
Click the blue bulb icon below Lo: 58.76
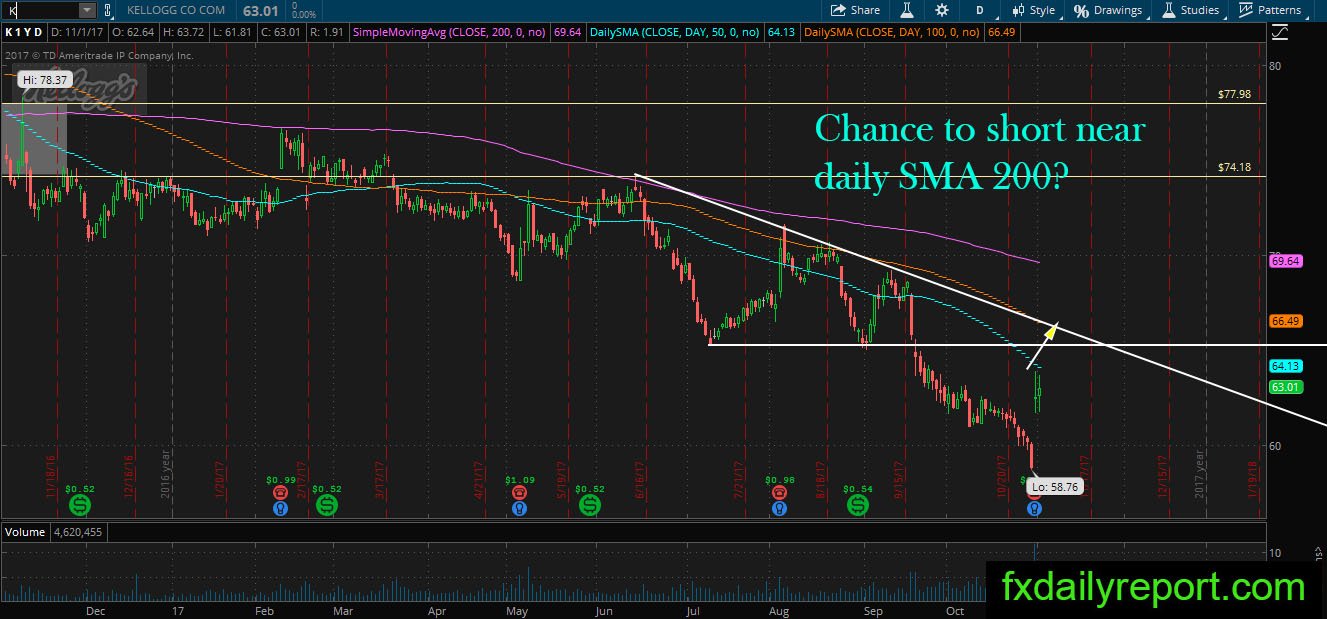(x=1034, y=508)
